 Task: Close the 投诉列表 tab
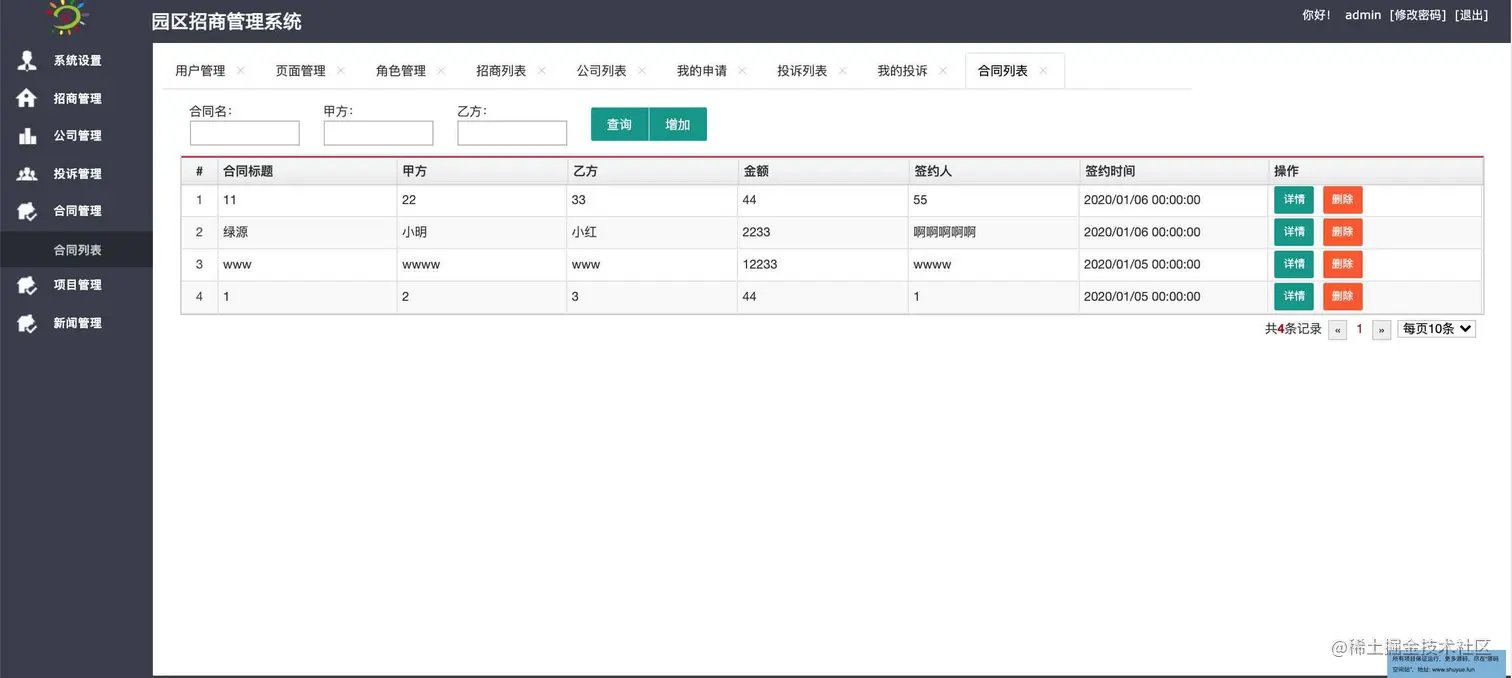[842, 70]
